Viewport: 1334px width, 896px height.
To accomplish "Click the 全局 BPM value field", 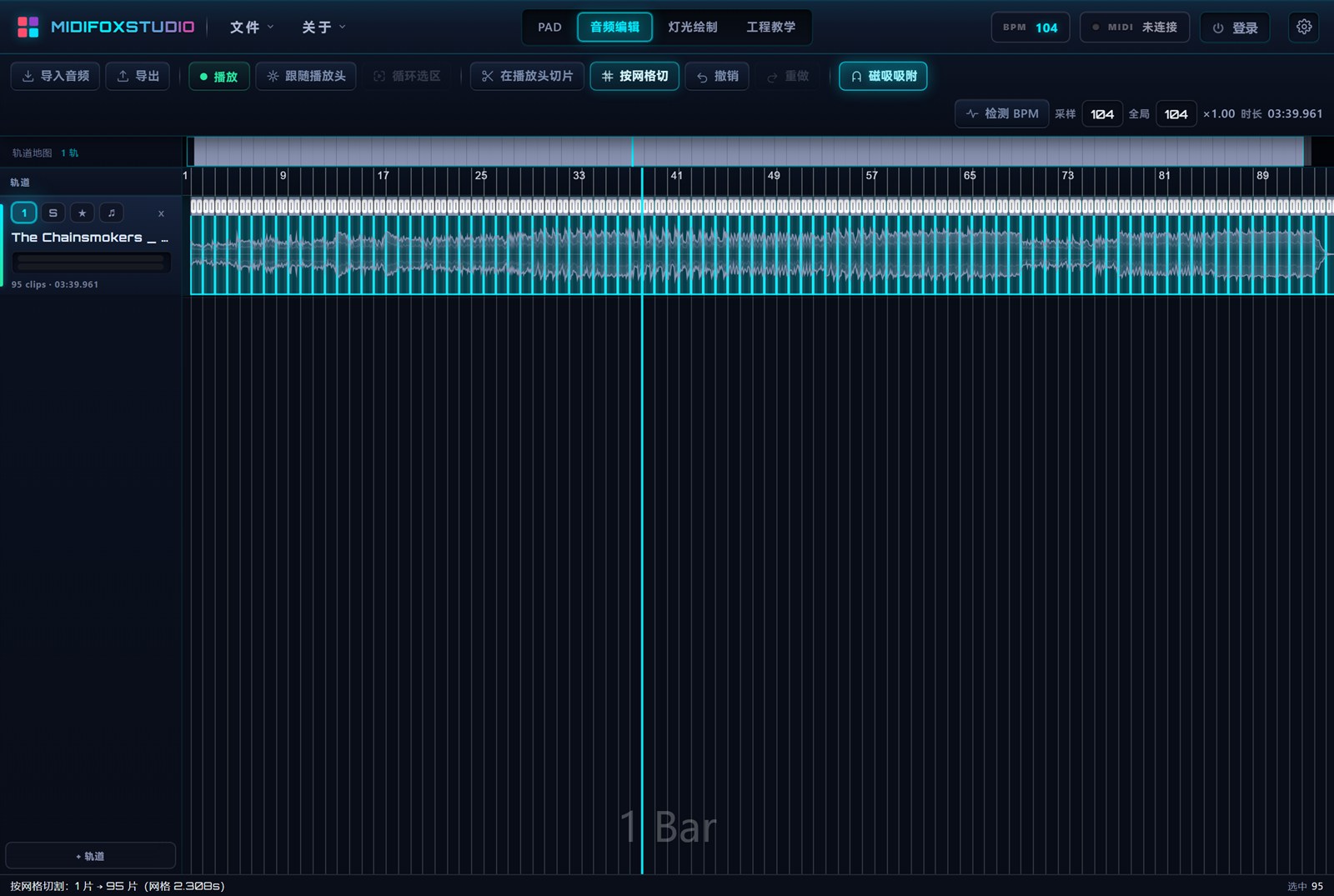I will click(1176, 114).
